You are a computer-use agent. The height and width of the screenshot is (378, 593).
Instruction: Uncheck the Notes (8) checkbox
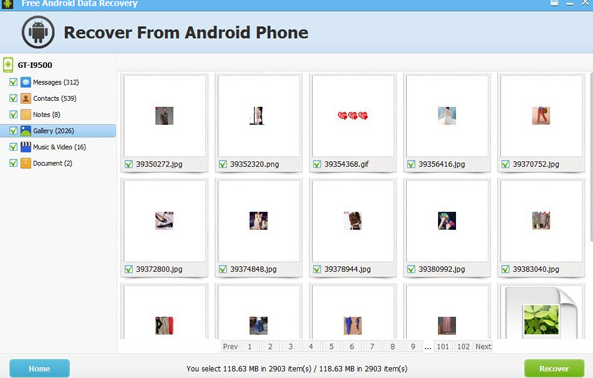(13, 115)
